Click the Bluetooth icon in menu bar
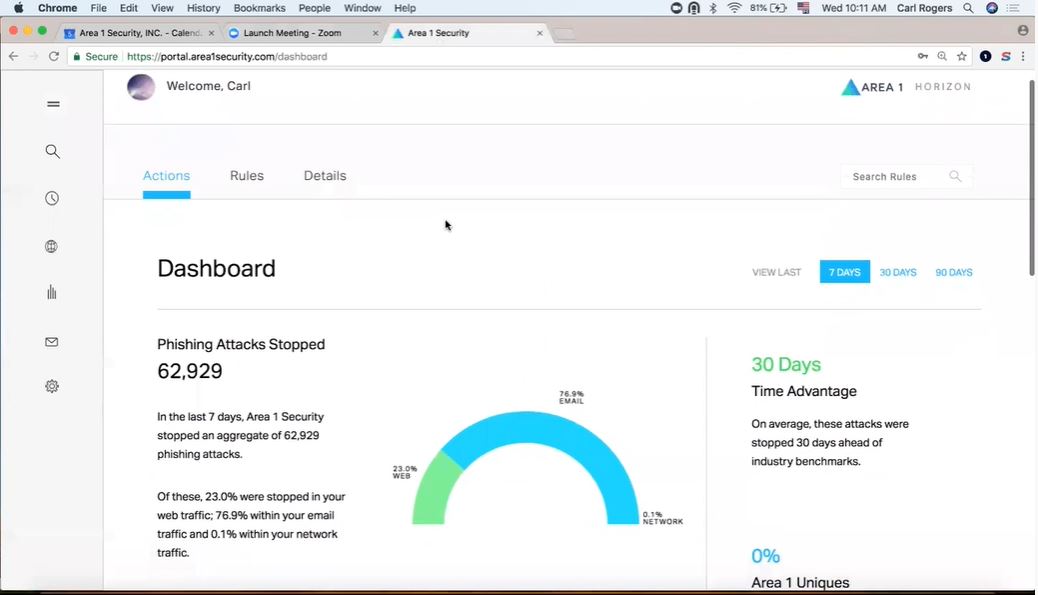The image size is (1038, 595). (713, 8)
